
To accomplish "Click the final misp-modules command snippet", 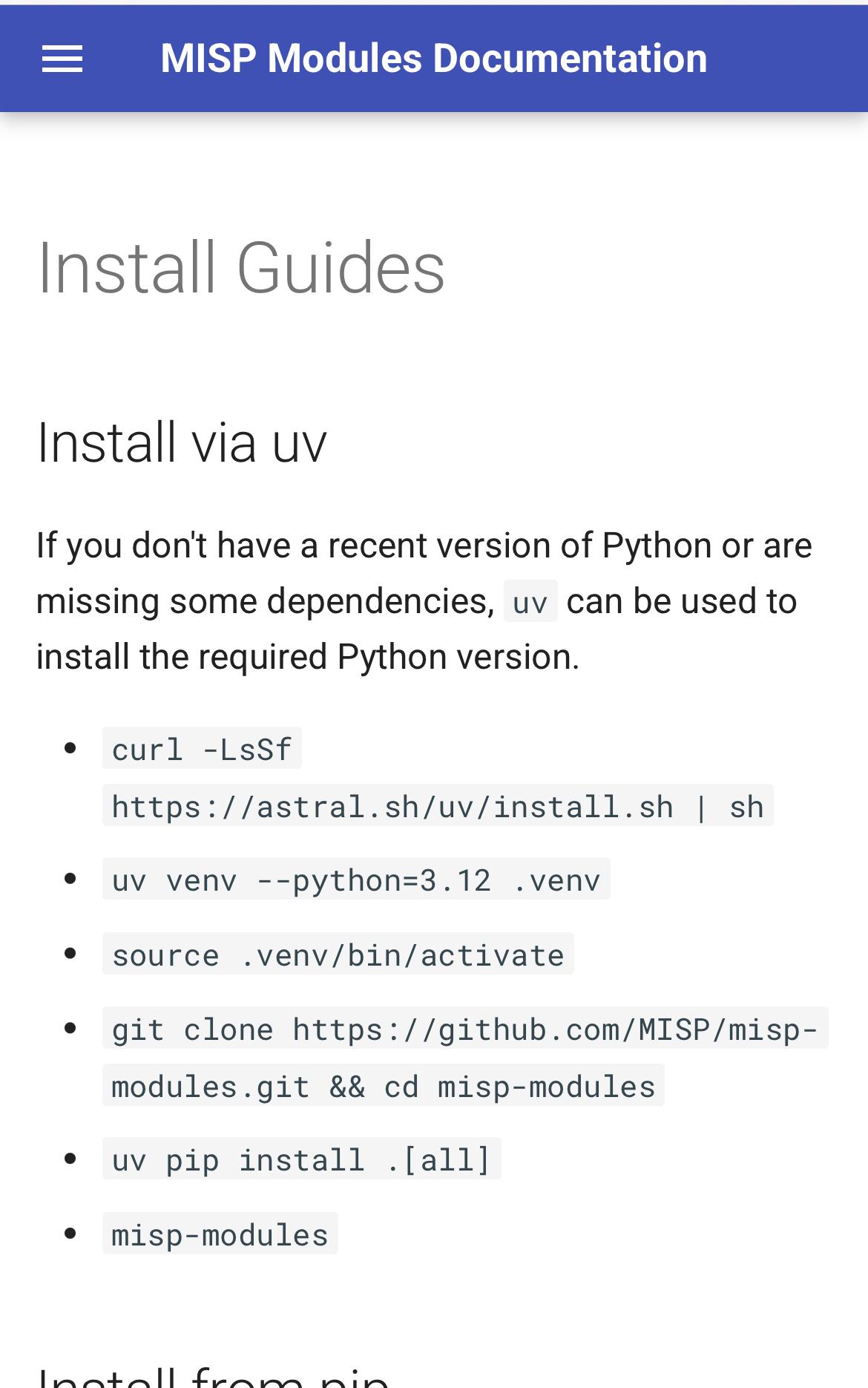I will coord(220,1234).
